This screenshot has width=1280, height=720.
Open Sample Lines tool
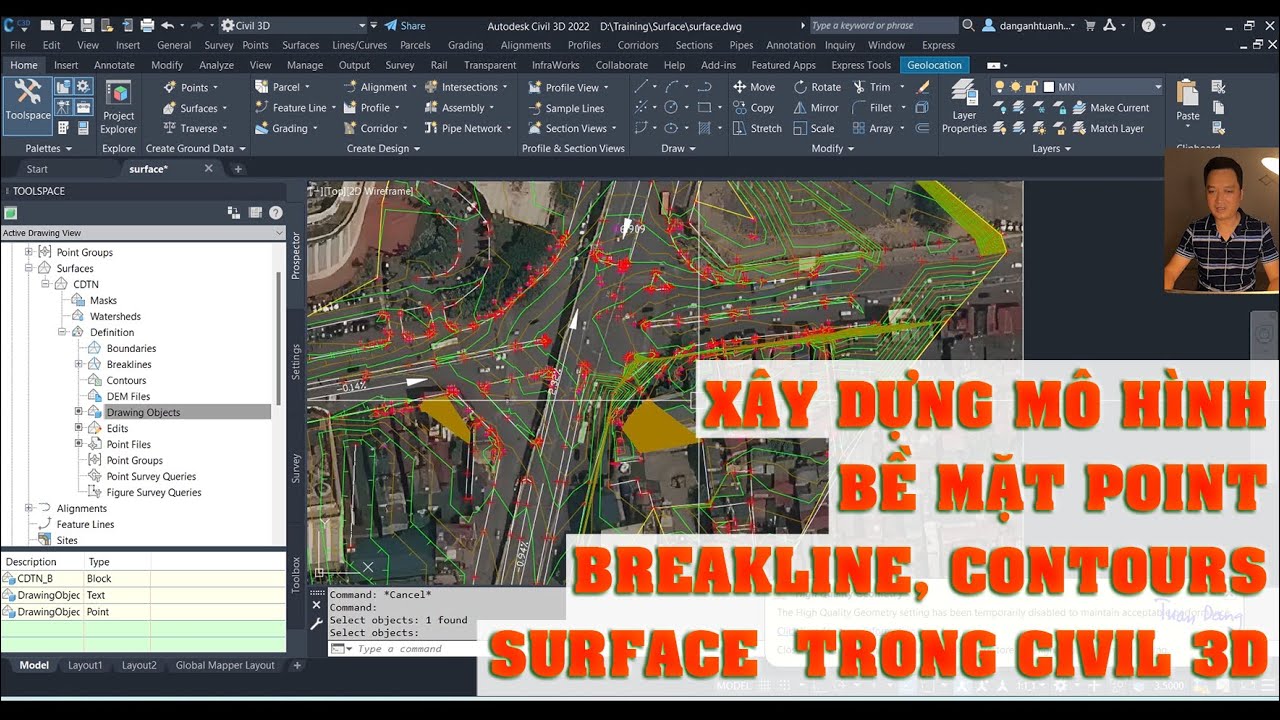(565, 108)
